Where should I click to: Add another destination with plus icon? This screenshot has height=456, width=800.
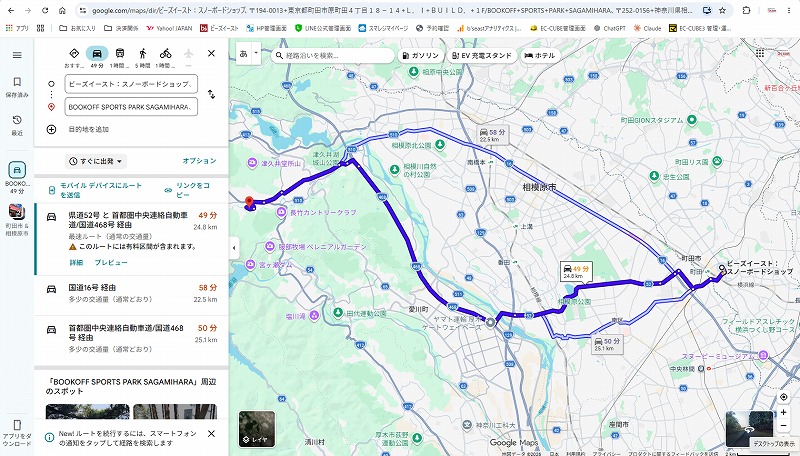pos(51,130)
